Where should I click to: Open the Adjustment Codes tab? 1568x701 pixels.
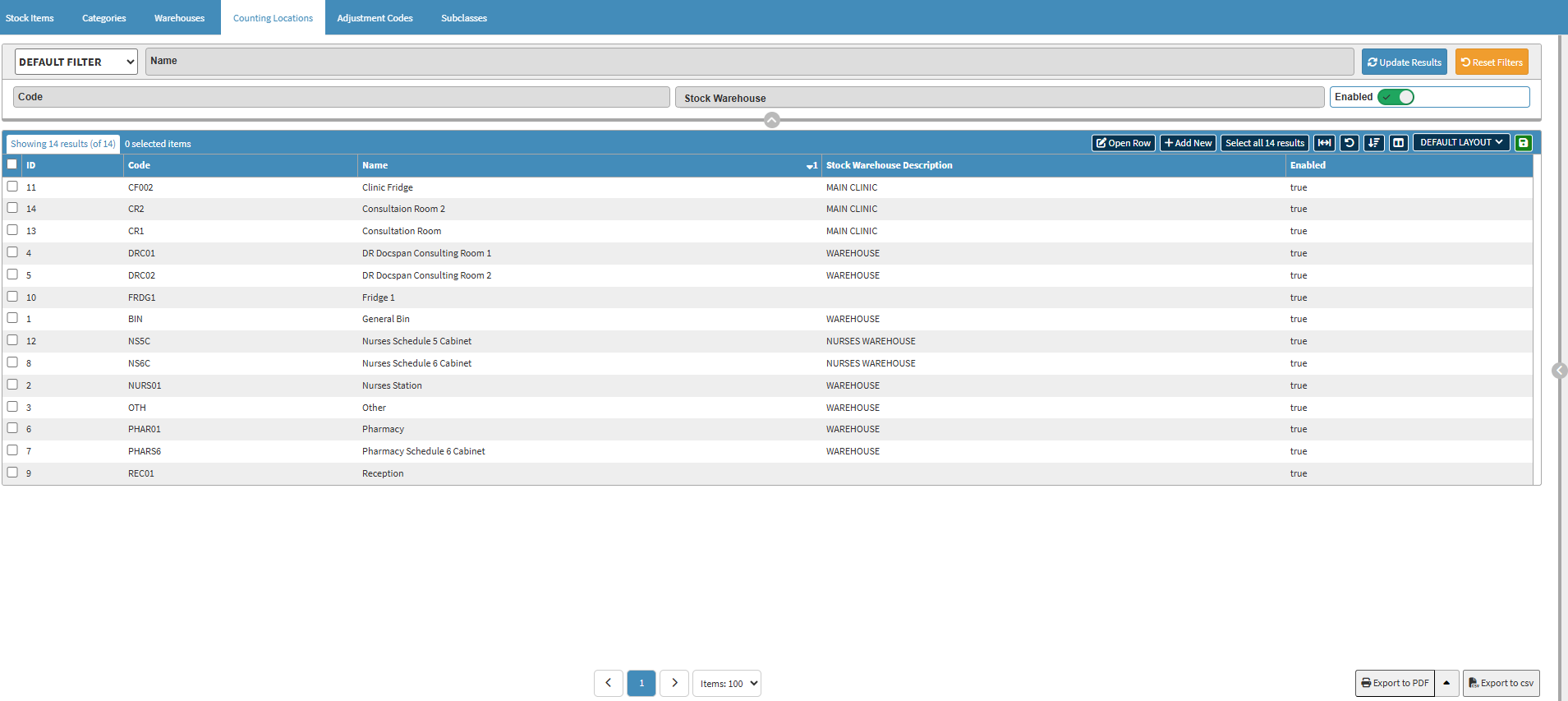click(x=375, y=18)
